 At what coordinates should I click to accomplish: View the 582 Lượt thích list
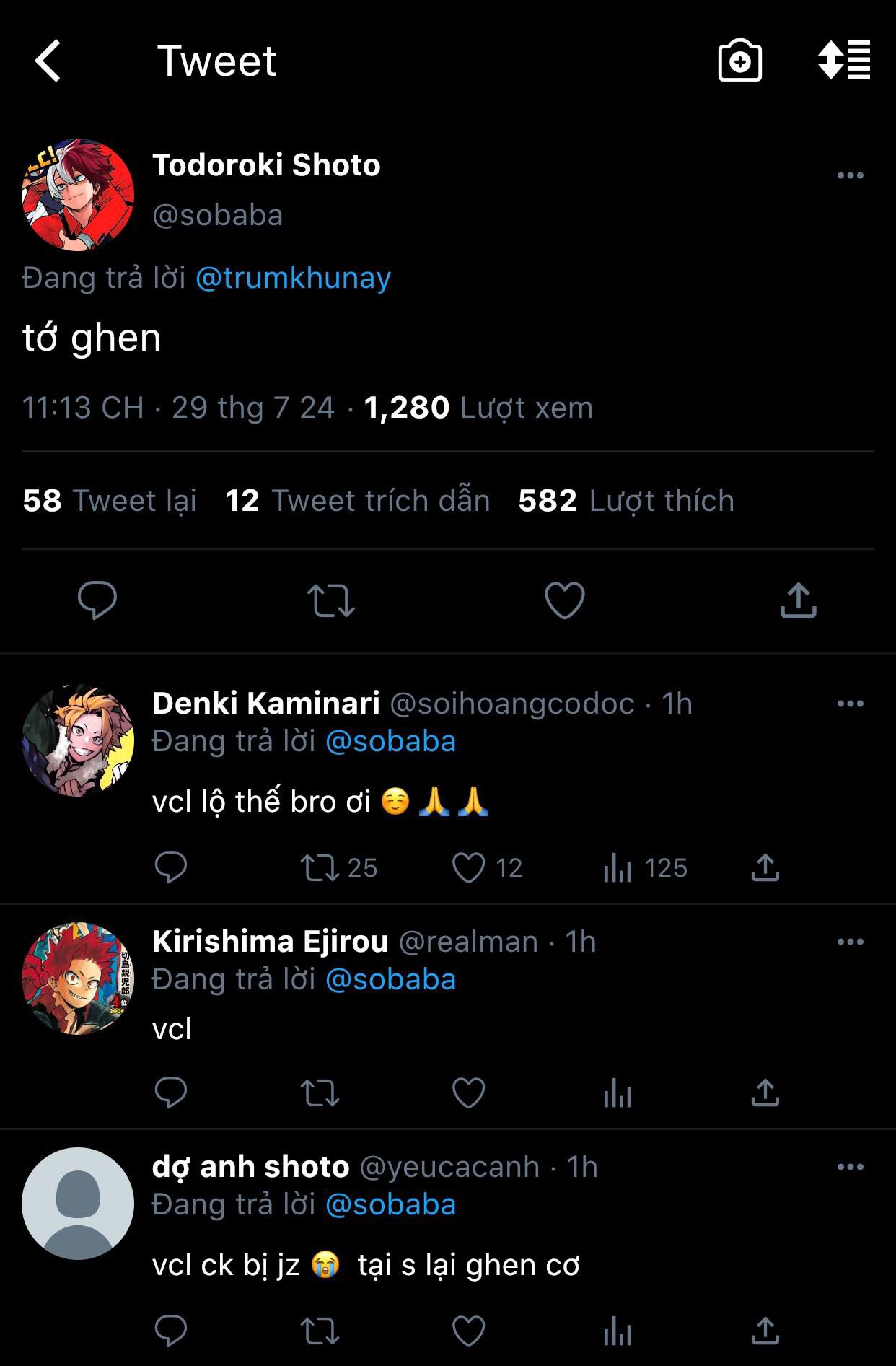tap(625, 501)
